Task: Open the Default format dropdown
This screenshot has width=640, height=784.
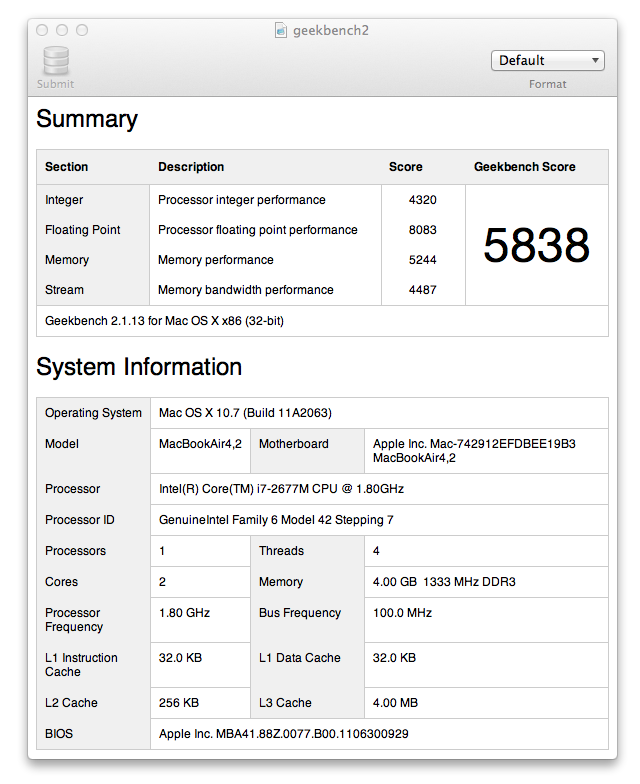Action: 548,60
